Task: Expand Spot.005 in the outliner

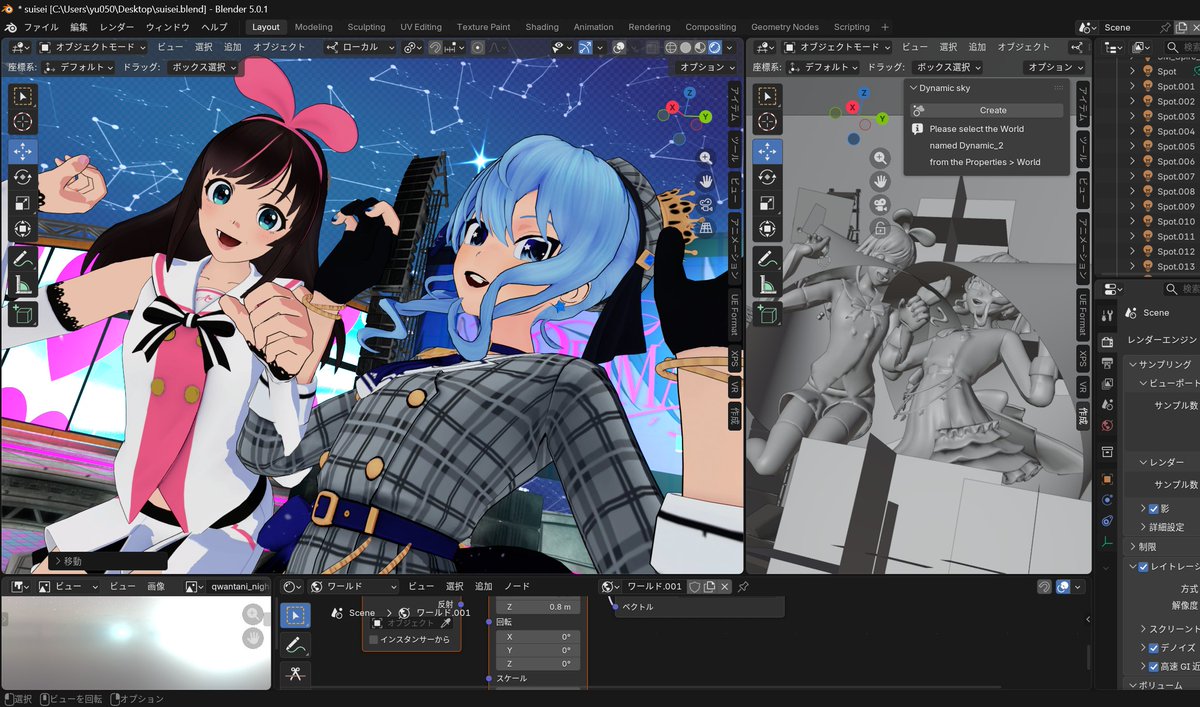Action: click(1133, 146)
